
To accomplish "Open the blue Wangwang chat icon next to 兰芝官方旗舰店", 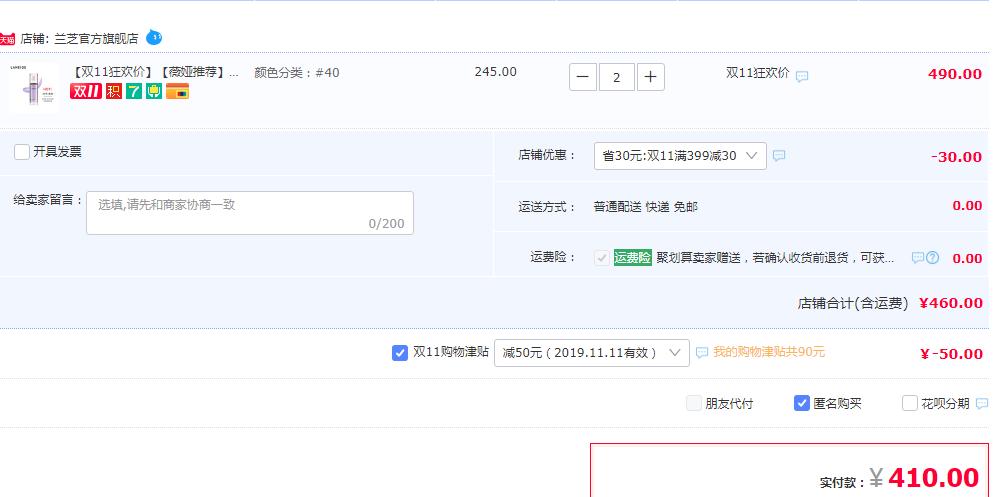I will (x=154, y=38).
